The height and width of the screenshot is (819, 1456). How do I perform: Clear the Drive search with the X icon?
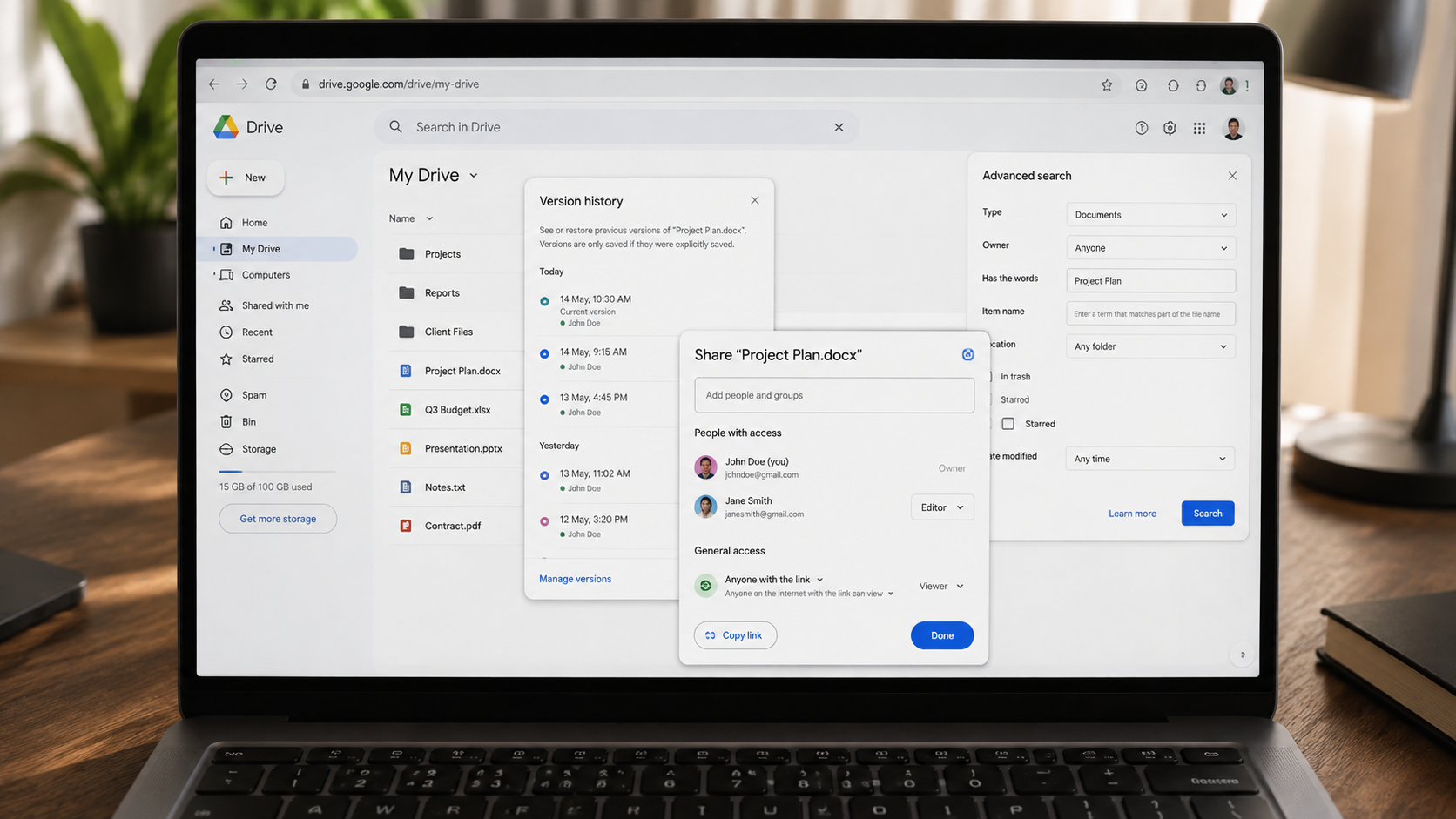click(839, 127)
